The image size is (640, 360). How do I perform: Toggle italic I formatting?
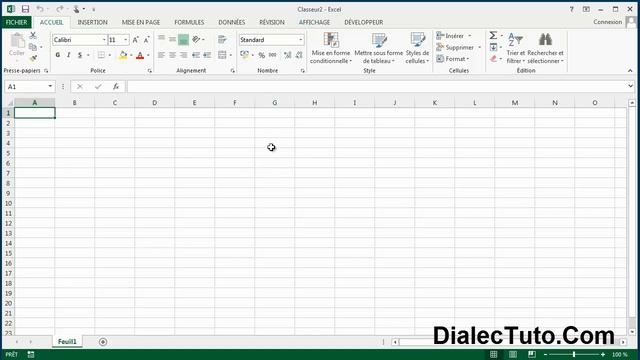click(x=69, y=55)
